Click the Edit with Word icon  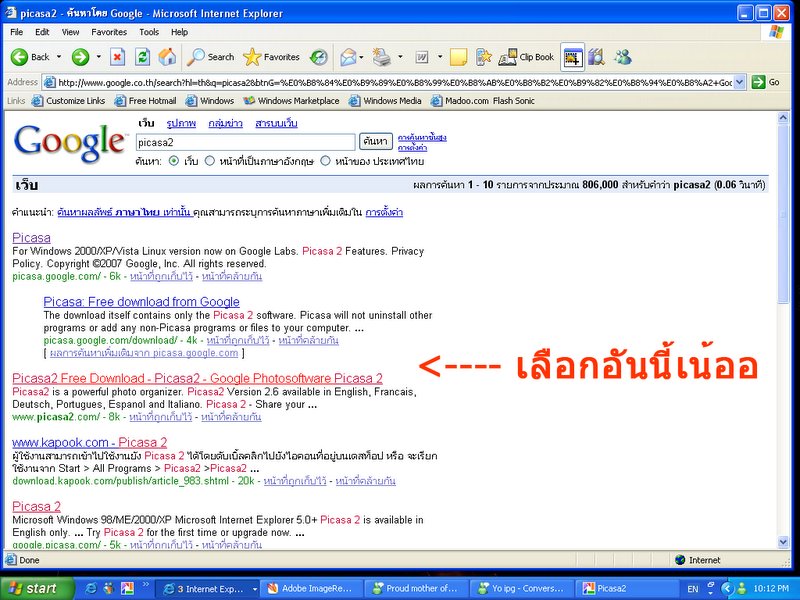[x=421, y=57]
